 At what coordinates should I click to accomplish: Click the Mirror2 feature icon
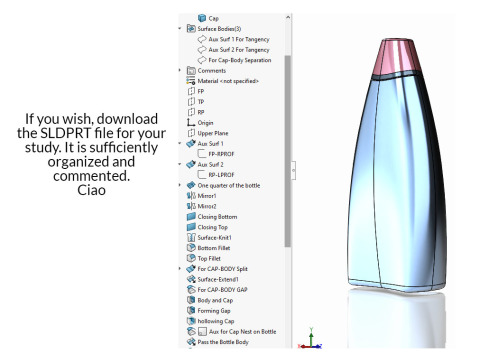pos(191,206)
